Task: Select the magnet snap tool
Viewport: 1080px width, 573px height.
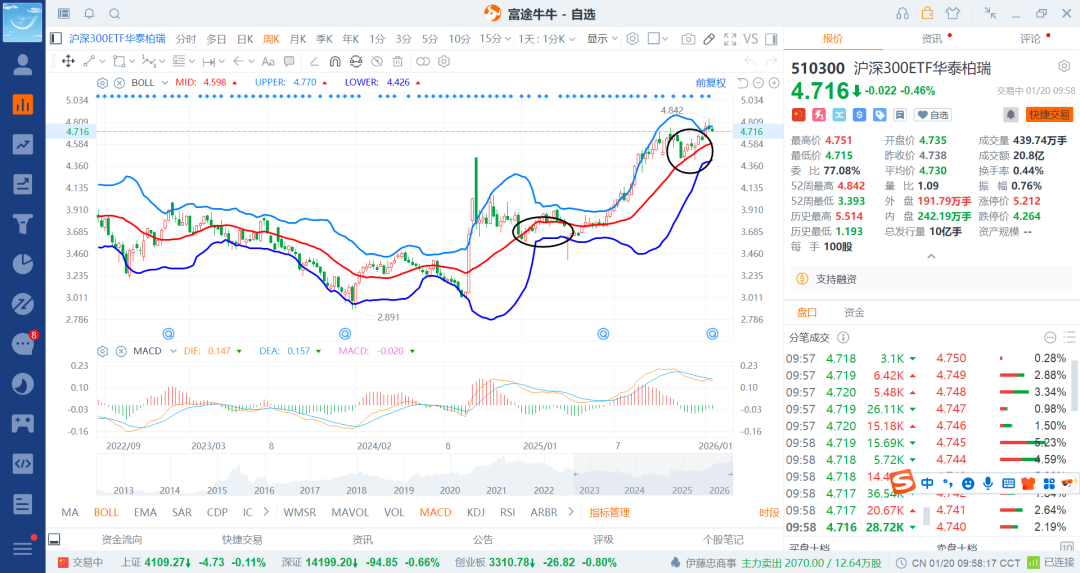Action: point(335,61)
